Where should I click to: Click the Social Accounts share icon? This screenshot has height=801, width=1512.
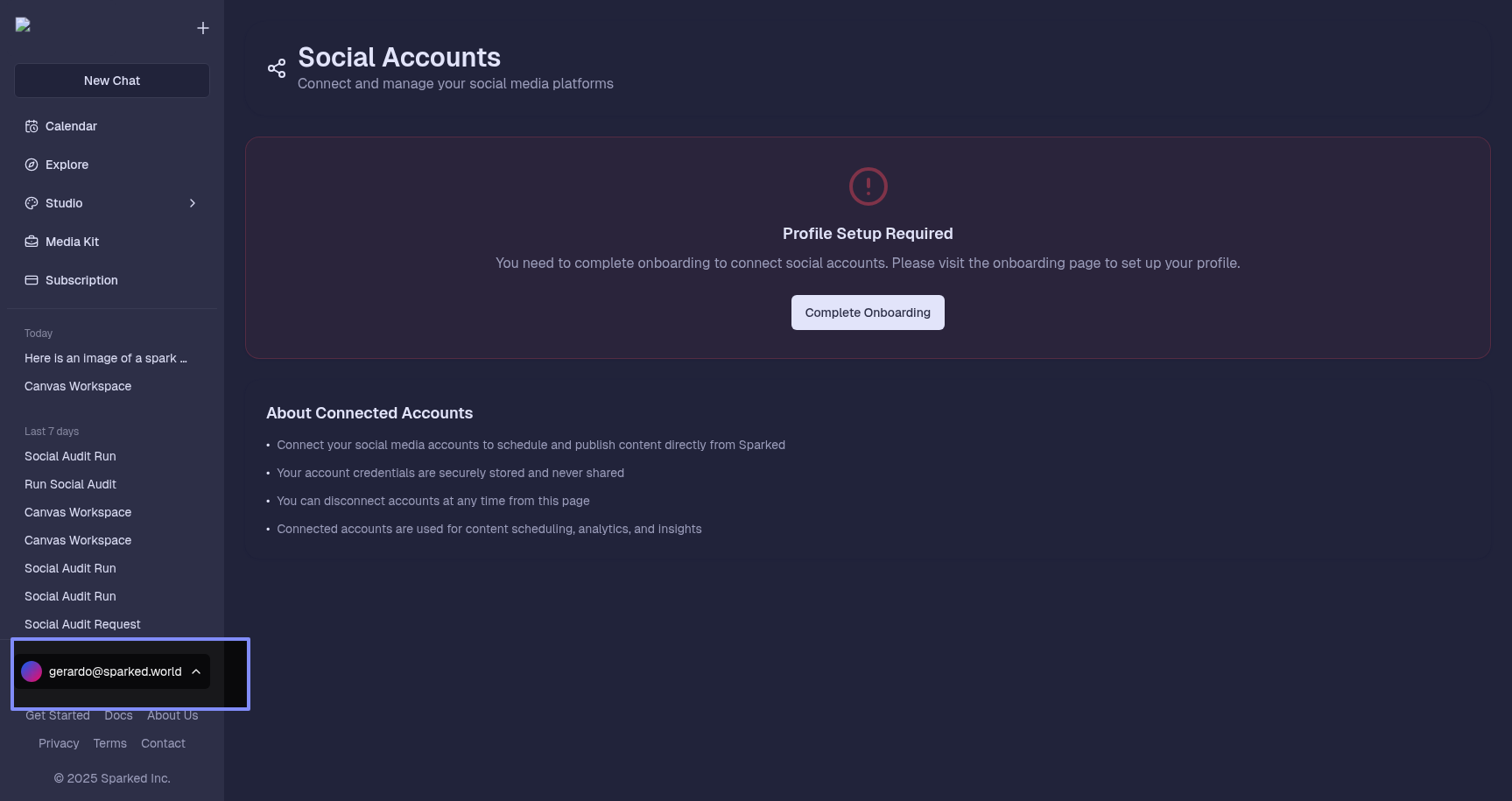pos(277,68)
